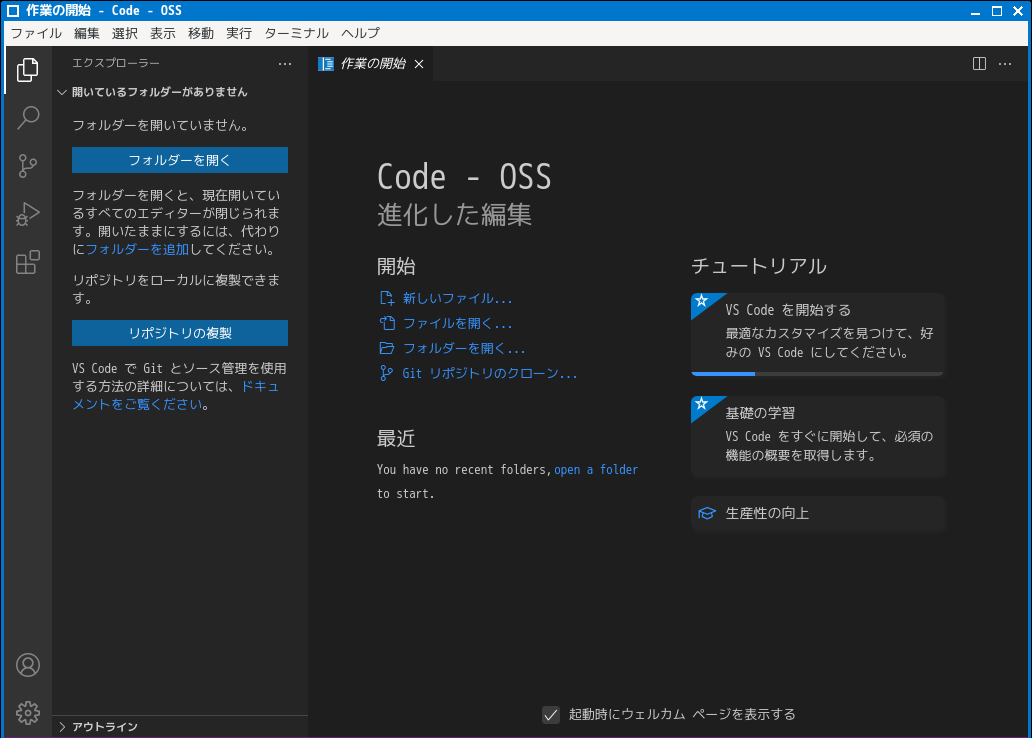
Task: Open the Run and Debug view icon
Action: [28, 214]
